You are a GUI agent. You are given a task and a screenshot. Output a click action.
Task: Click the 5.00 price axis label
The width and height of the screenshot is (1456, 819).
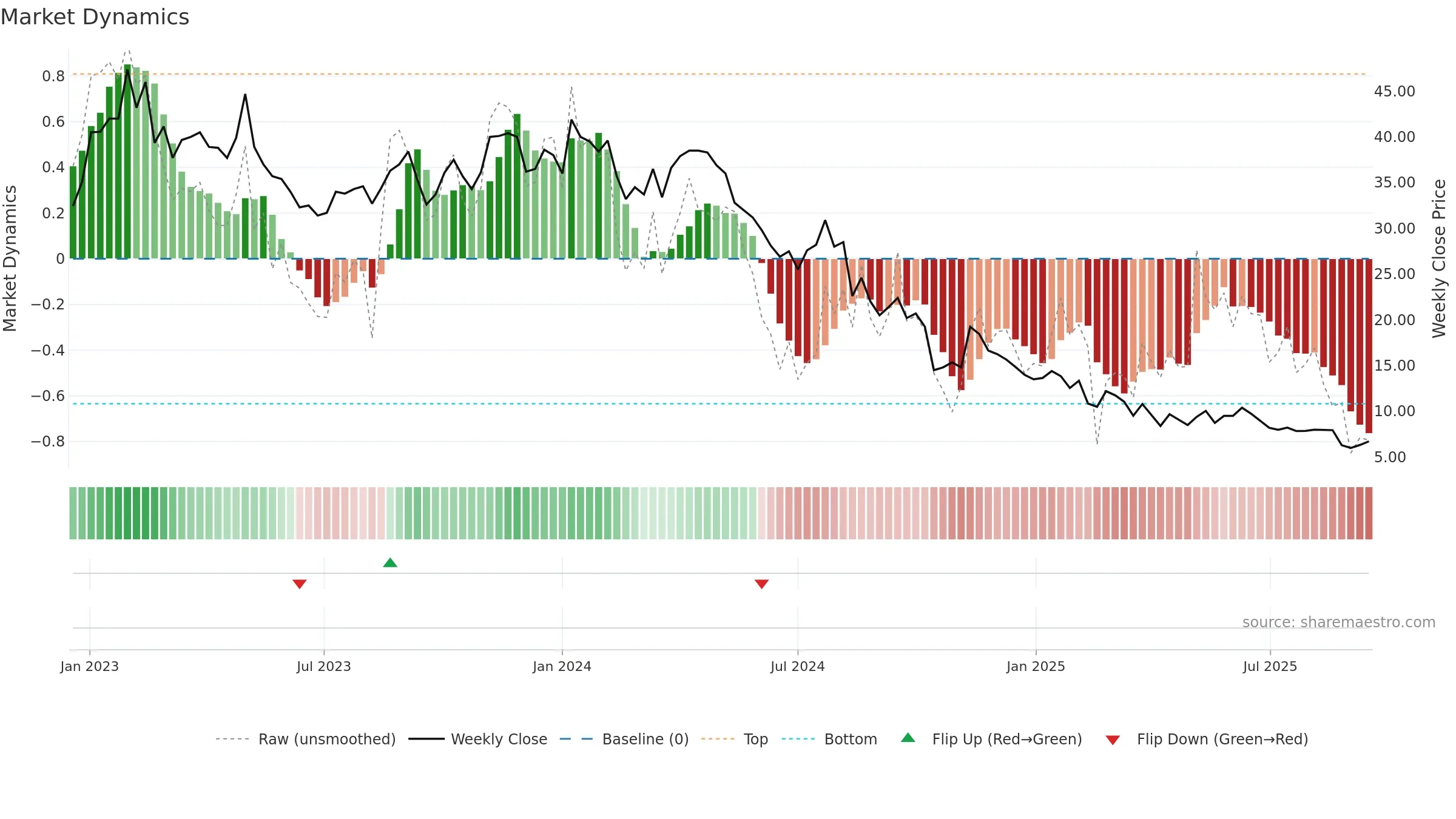click(x=1390, y=457)
